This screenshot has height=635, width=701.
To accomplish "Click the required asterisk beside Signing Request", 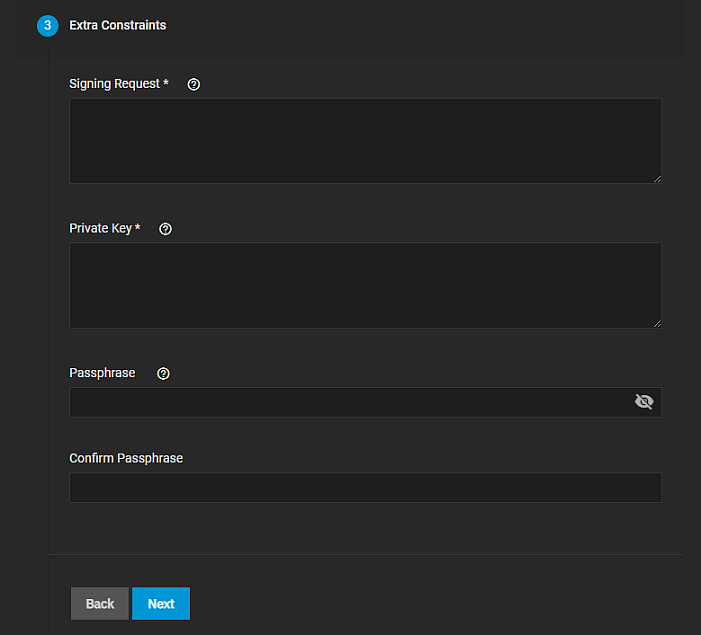I will (x=166, y=83).
